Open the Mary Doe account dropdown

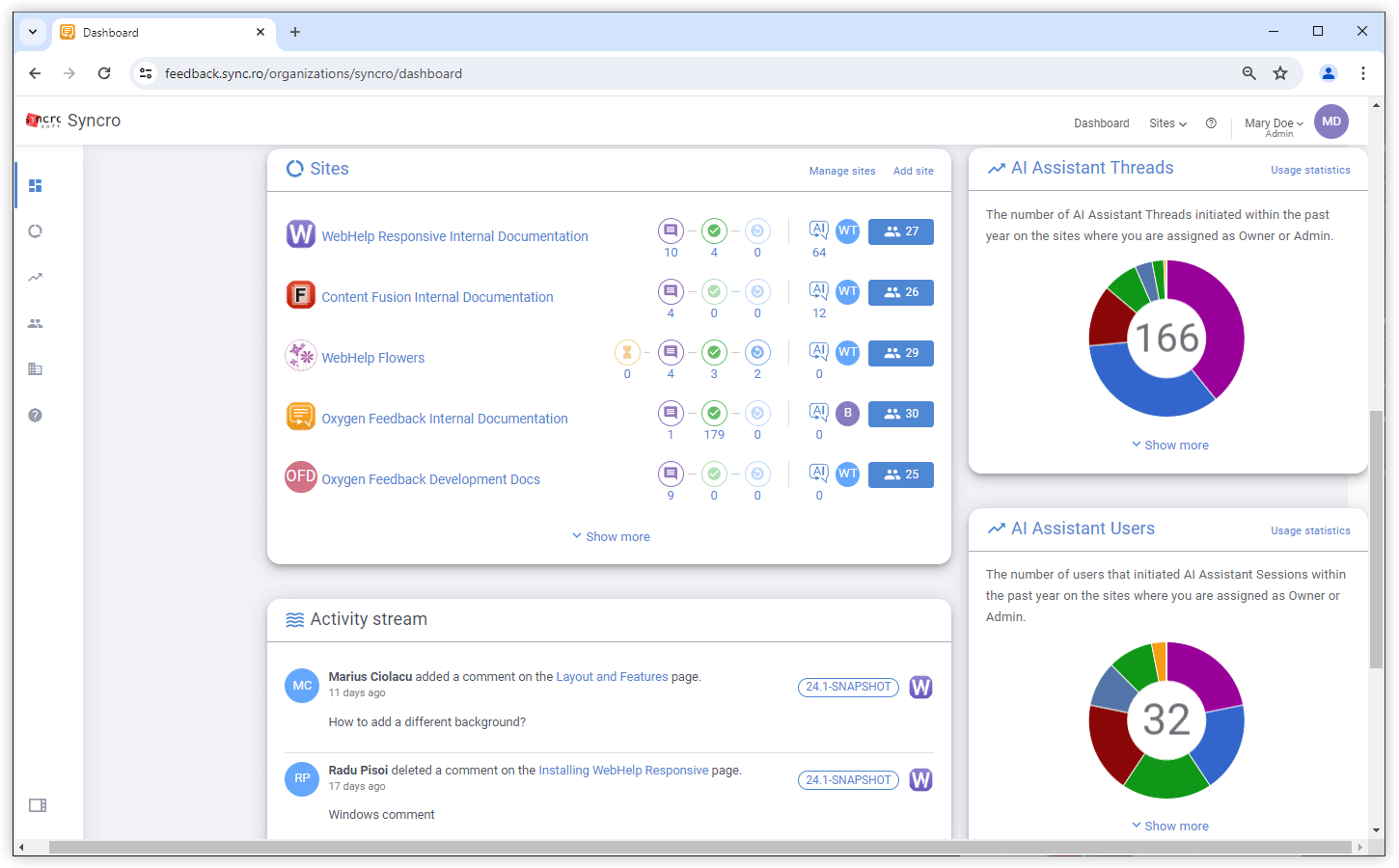(1274, 126)
